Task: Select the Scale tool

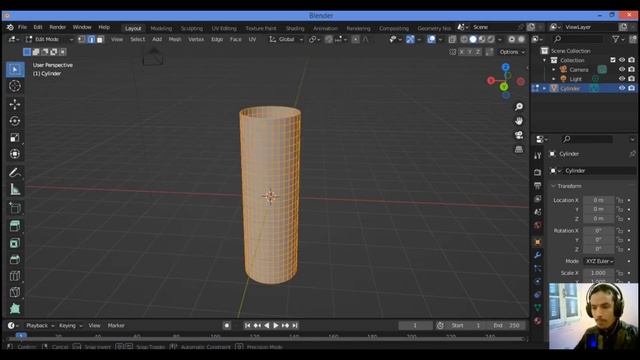Action: (15, 138)
